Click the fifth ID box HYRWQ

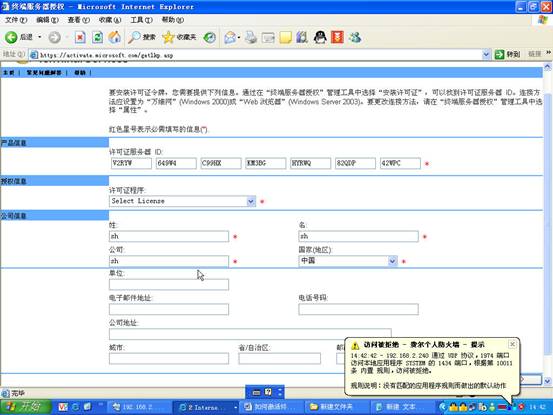point(310,163)
